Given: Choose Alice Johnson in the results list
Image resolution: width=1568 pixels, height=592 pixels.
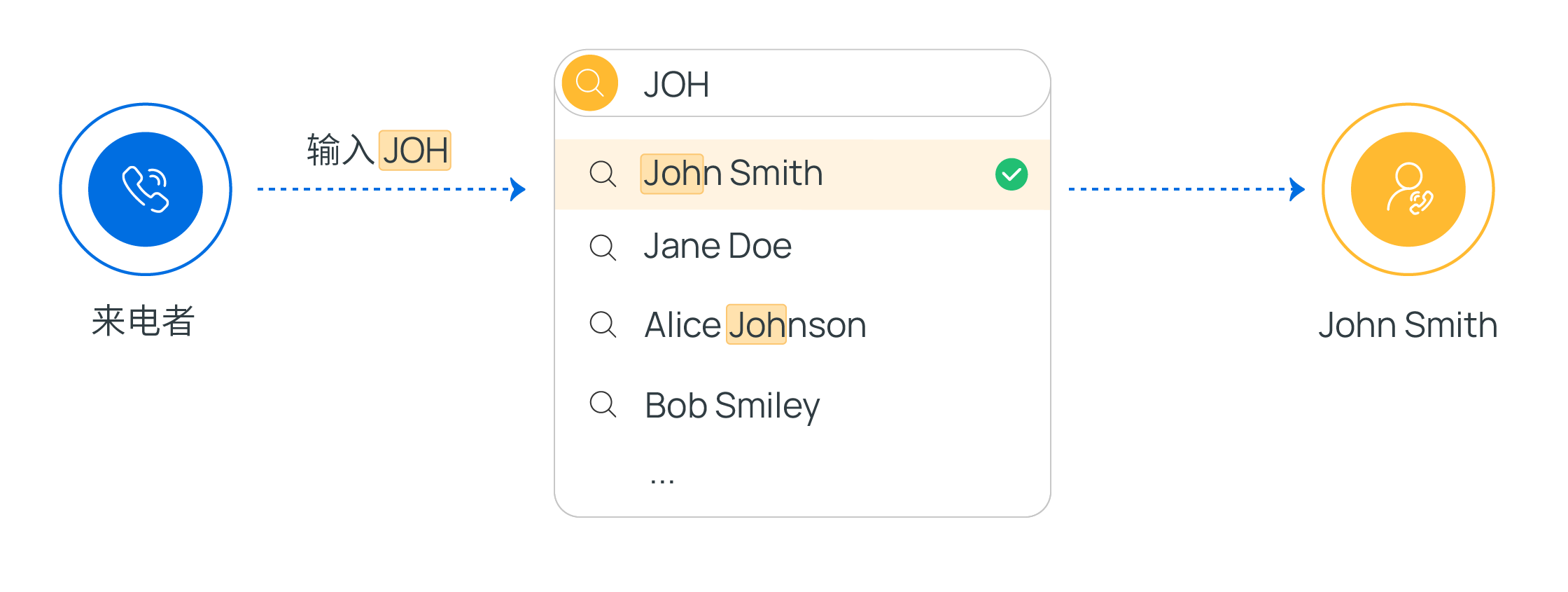Looking at the screenshot, I should [755, 325].
